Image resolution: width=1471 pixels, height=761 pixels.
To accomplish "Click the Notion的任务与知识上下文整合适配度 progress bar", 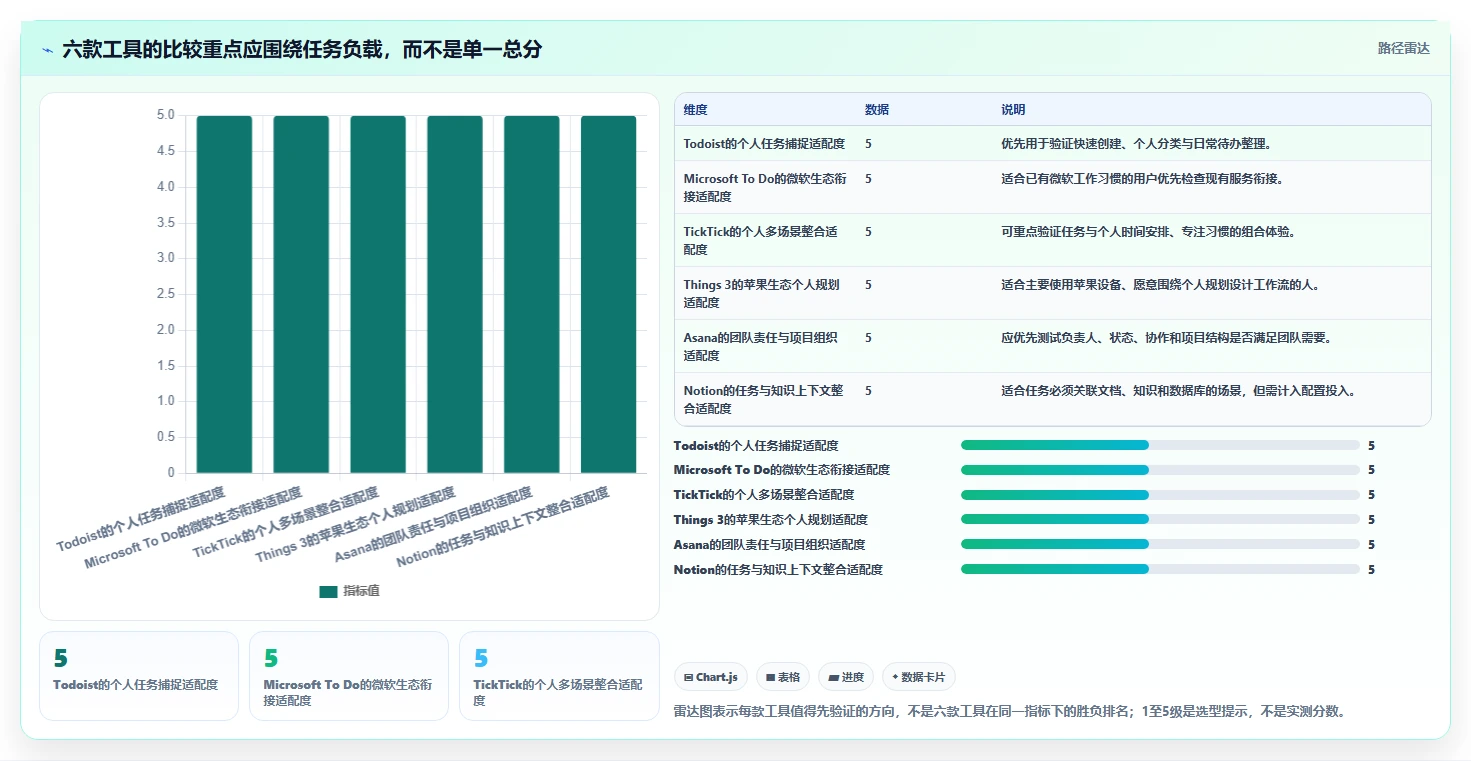I will click(x=1160, y=569).
